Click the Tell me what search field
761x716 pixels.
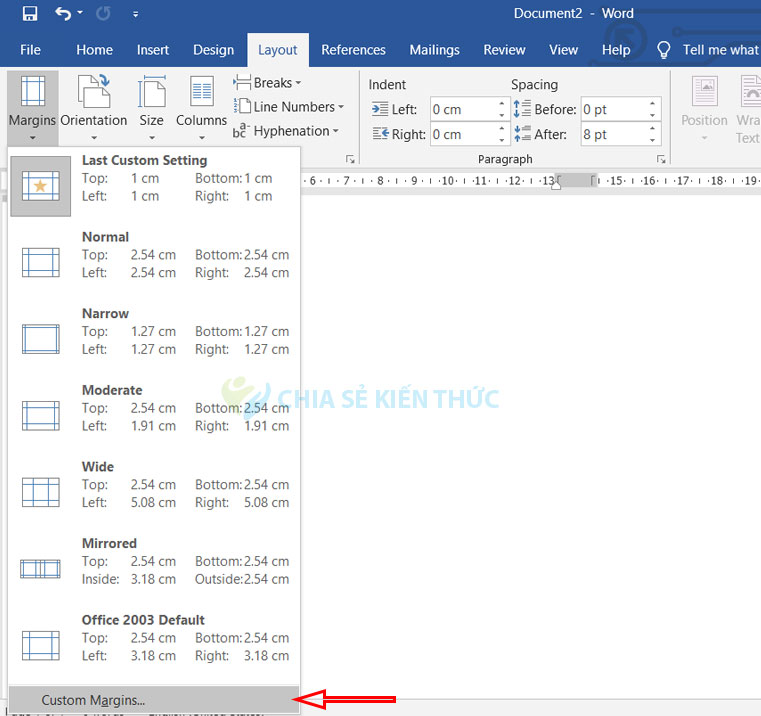720,50
